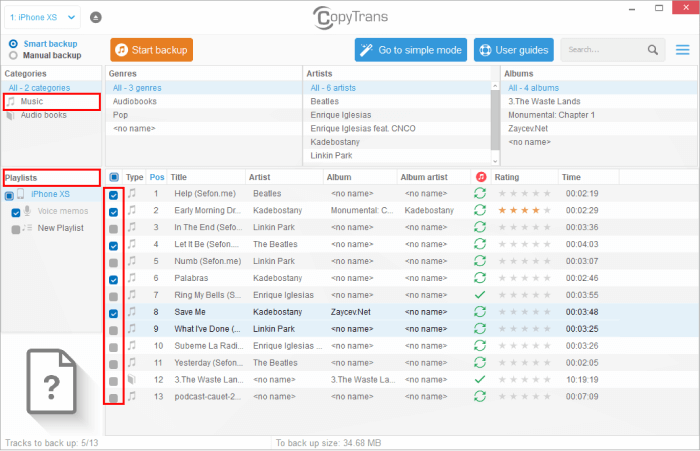This screenshot has height=451, width=700.
Task: Click the Artists list scroll down arrow
Action: pyautogui.click(x=495, y=161)
